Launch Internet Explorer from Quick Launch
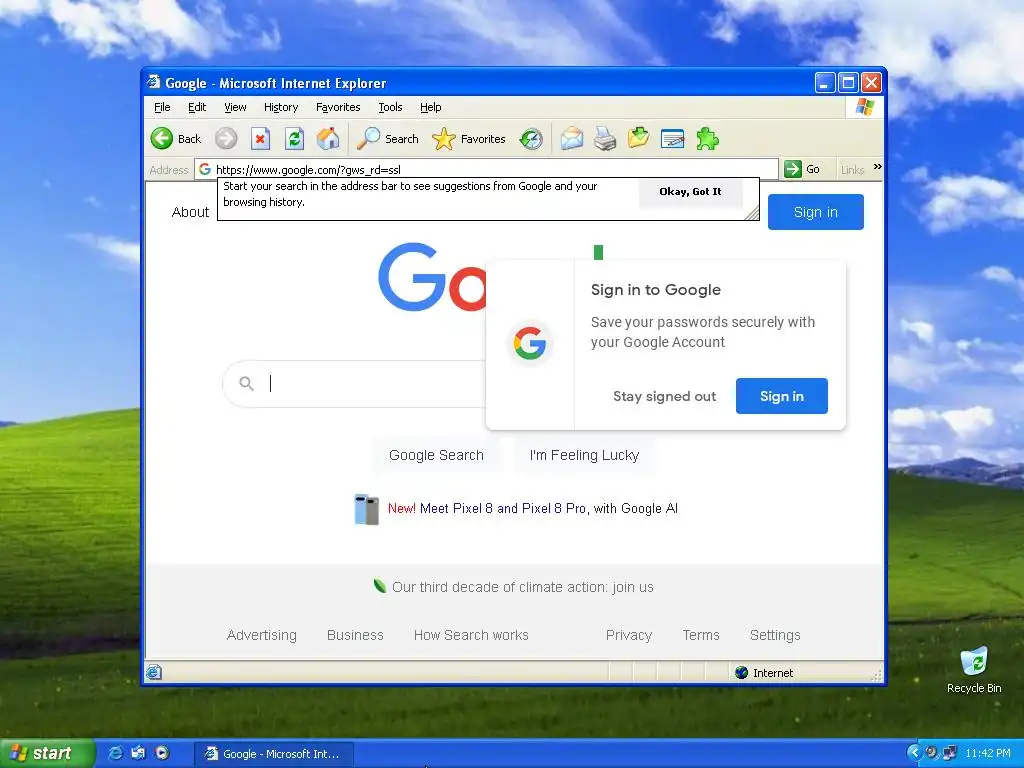This screenshot has width=1024, height=768. click(115, 753)
